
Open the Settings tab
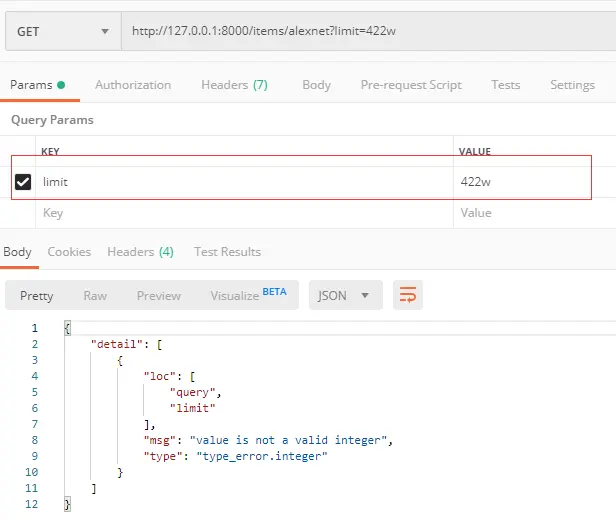pyautogui.click(x=572, y=85)
